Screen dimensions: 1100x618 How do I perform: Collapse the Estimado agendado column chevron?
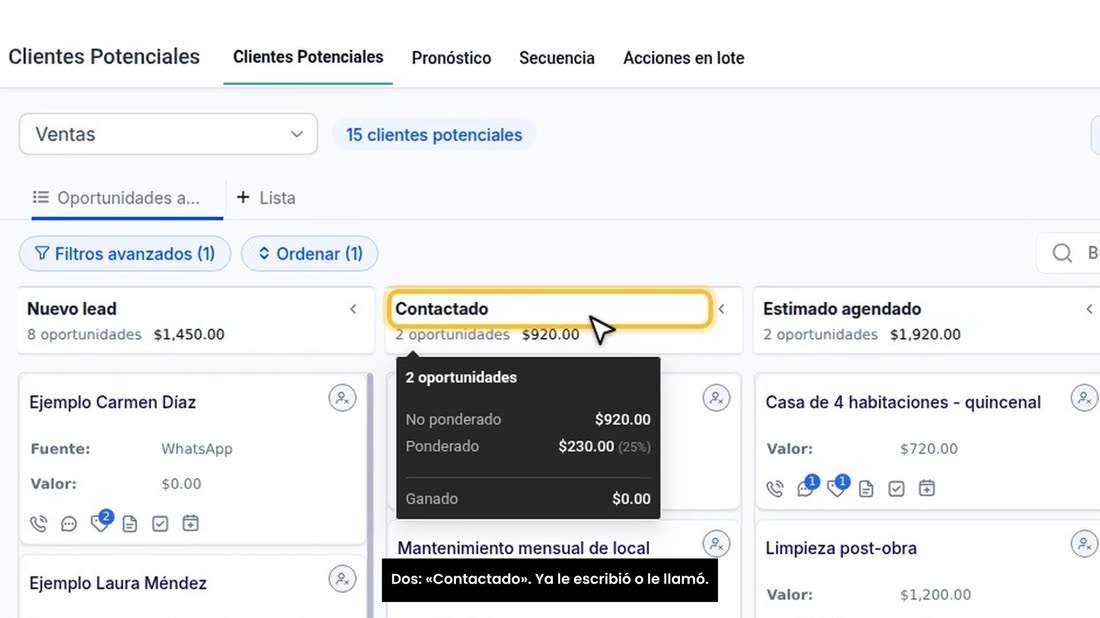[1089, 309]
